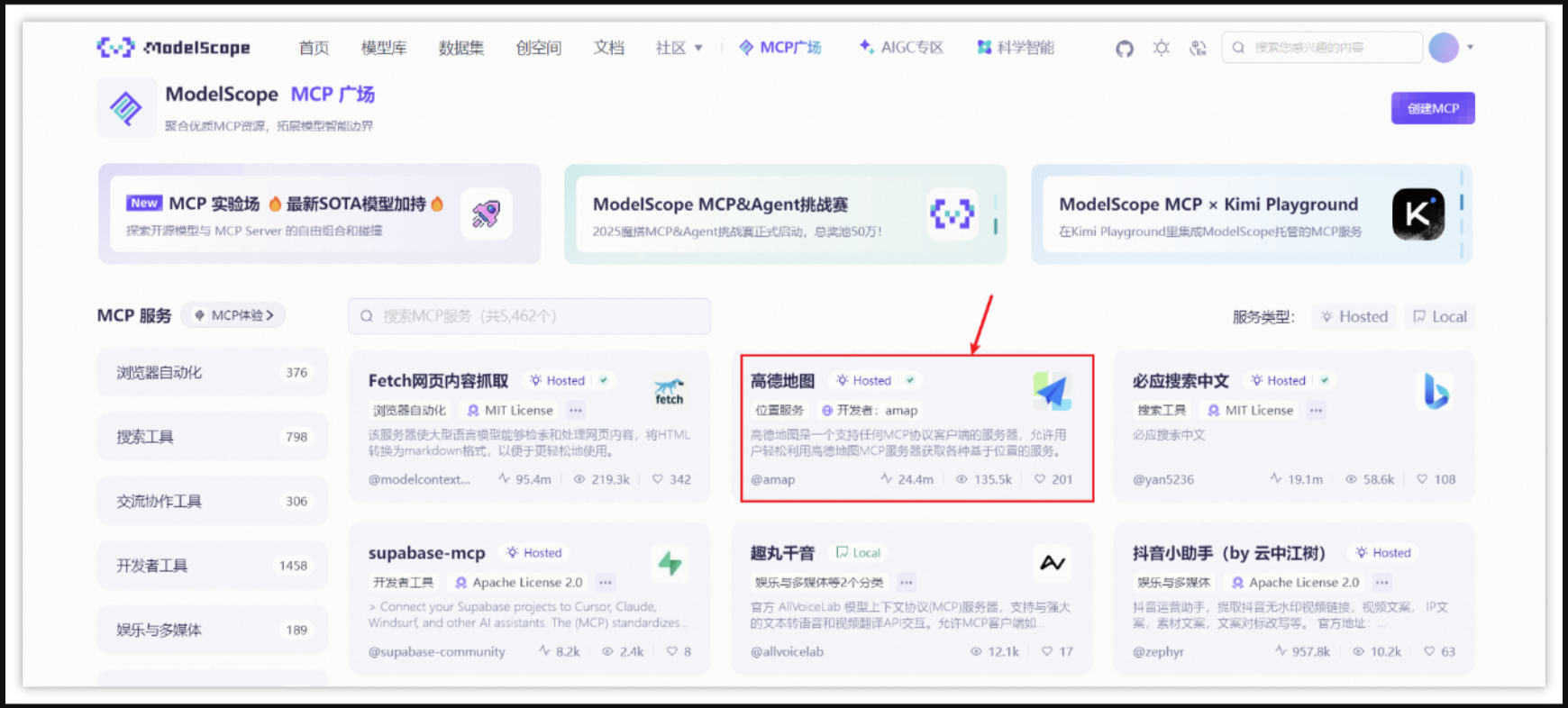The image size is (1568, 708).
Task: Click the verified check on 必应搜索中文 card
Action: tap(1325, 380)
